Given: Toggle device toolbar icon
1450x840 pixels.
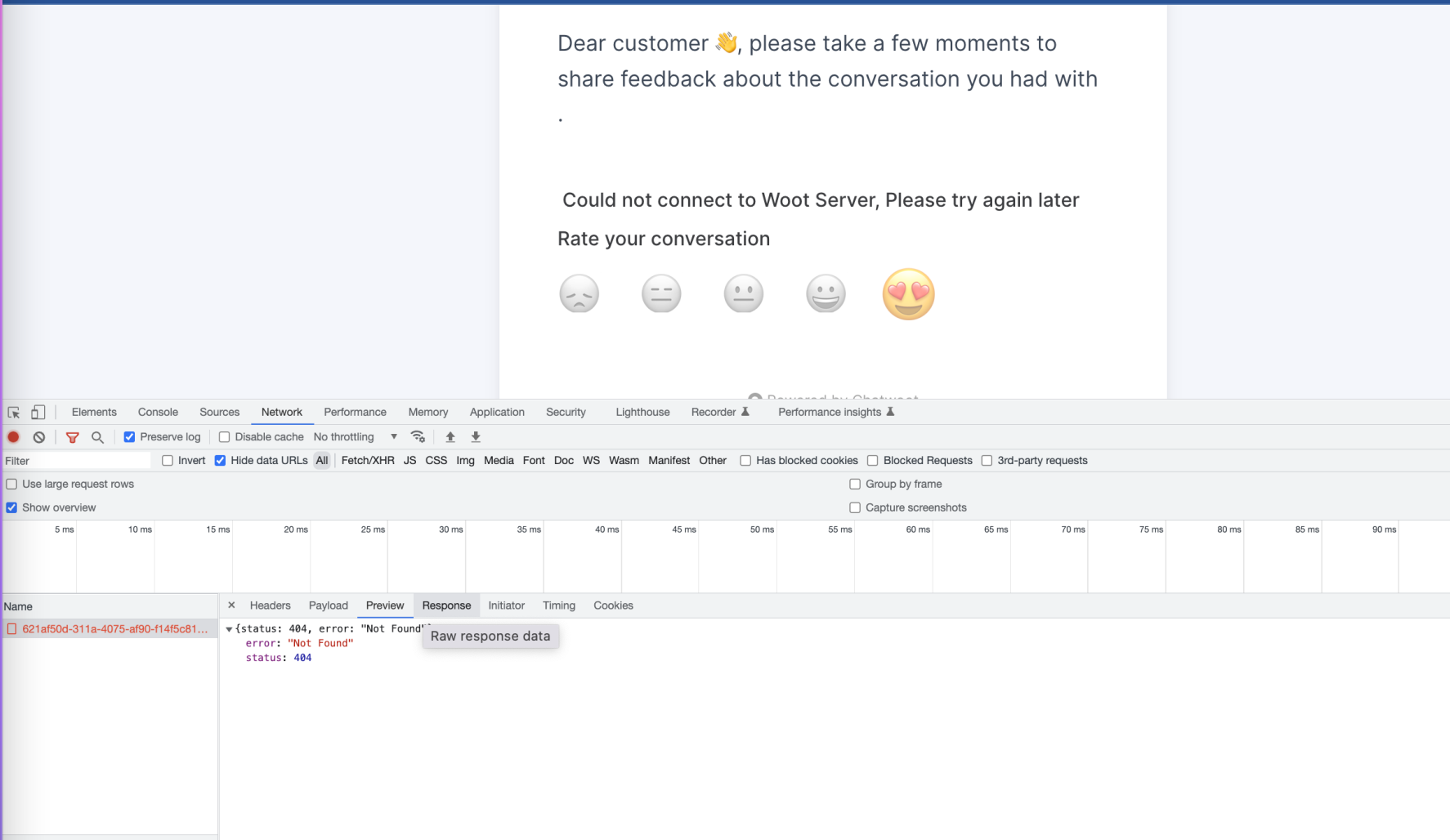Looking at the screenshot, I should point(38,413).
